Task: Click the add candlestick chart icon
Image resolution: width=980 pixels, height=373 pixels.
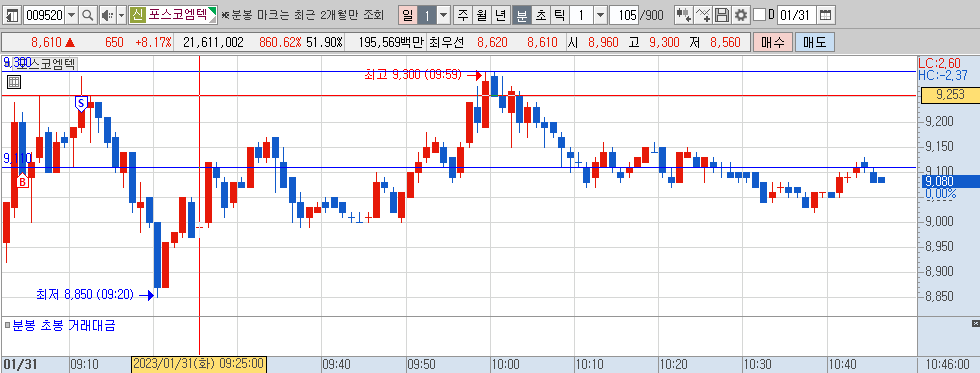Action: pyautogui.click(x=684, y=14)
